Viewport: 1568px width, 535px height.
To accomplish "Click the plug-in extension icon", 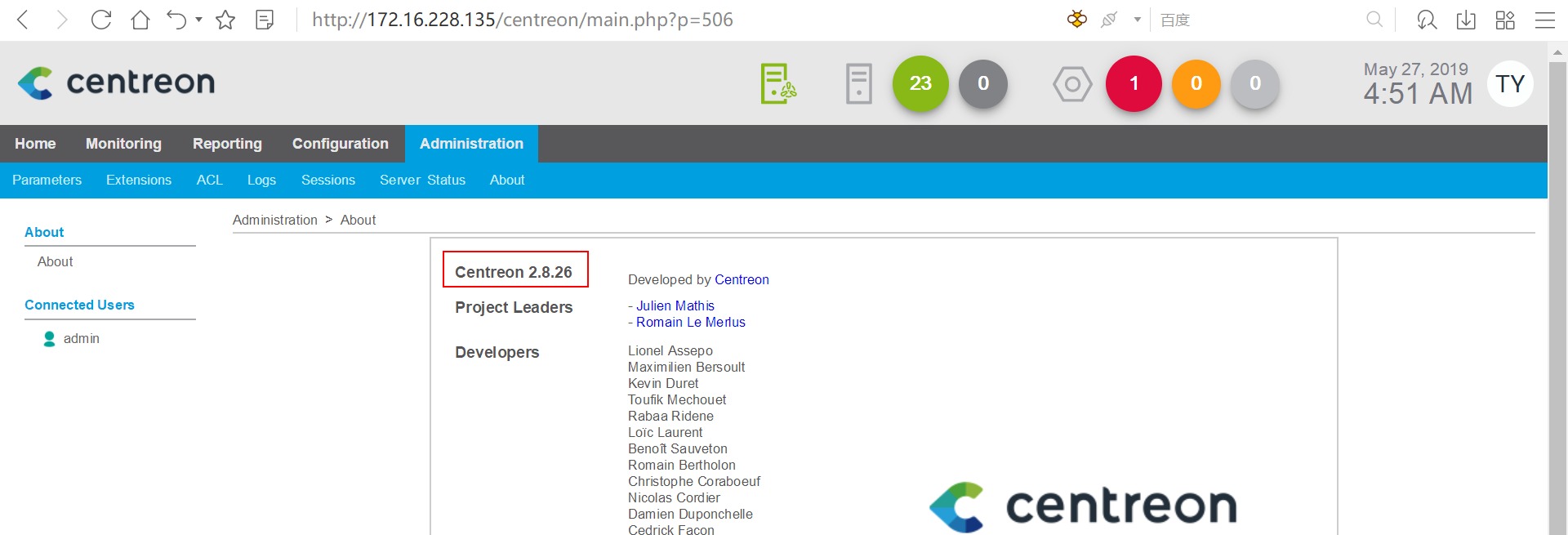I will pyautogui.click(x=1109, y=20).
